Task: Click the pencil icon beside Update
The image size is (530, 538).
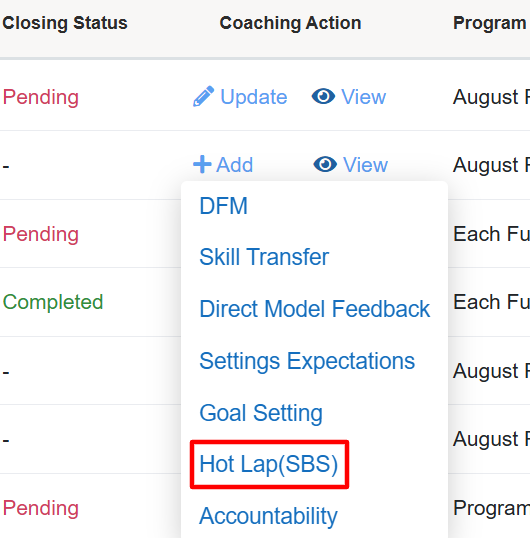Action: (203, 96)
